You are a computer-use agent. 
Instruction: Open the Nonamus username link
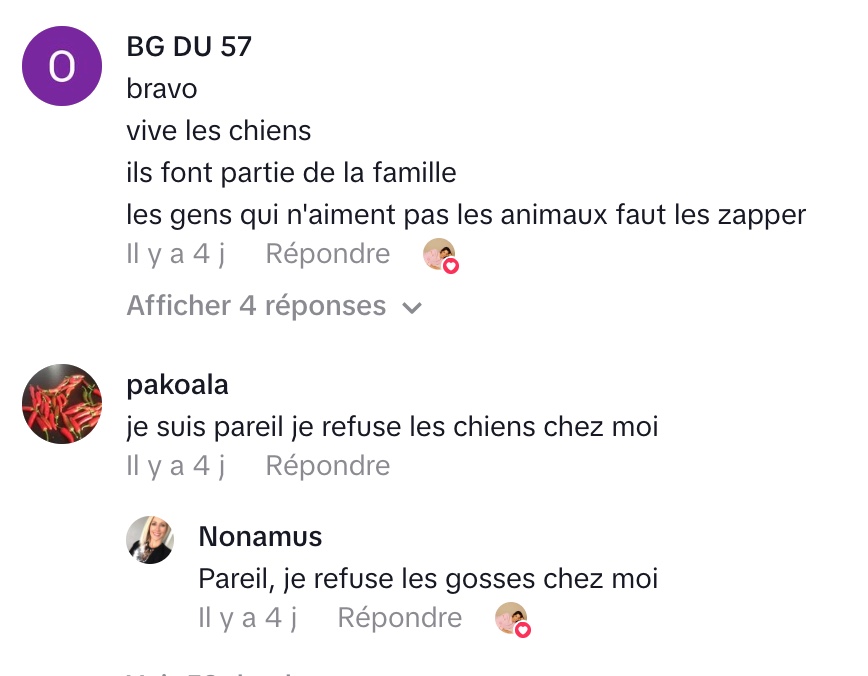[x=260, y=537]
